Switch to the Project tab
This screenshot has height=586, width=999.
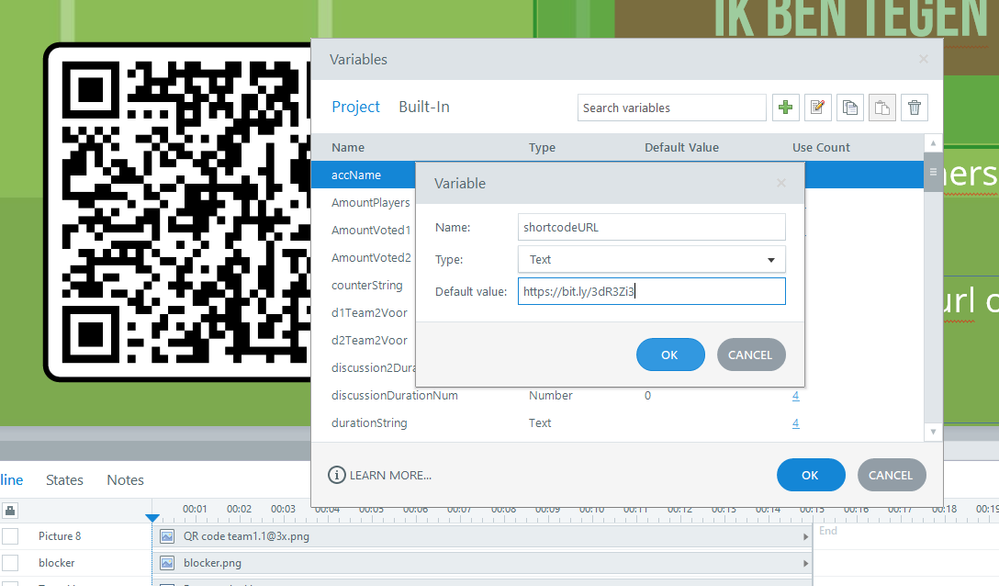coord(356,107)
